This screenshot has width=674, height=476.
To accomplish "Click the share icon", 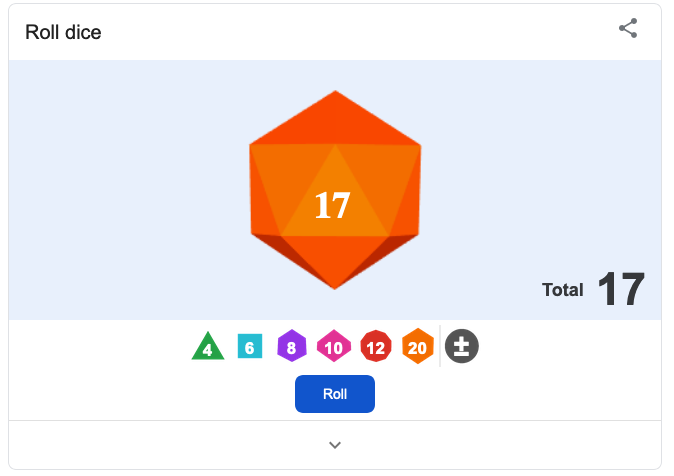I will 628,28.
